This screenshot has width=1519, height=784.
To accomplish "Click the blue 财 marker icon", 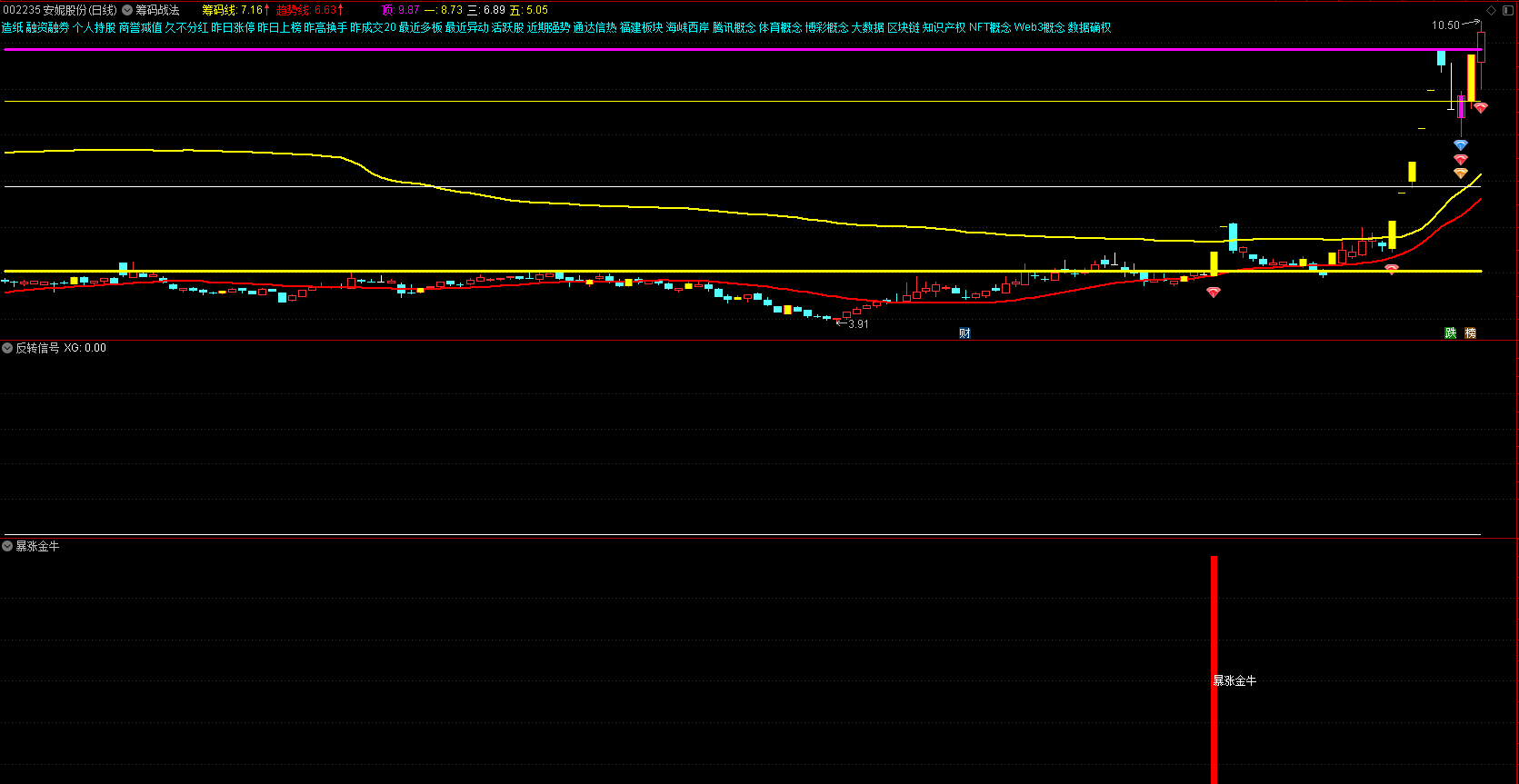I will point(964,333).
